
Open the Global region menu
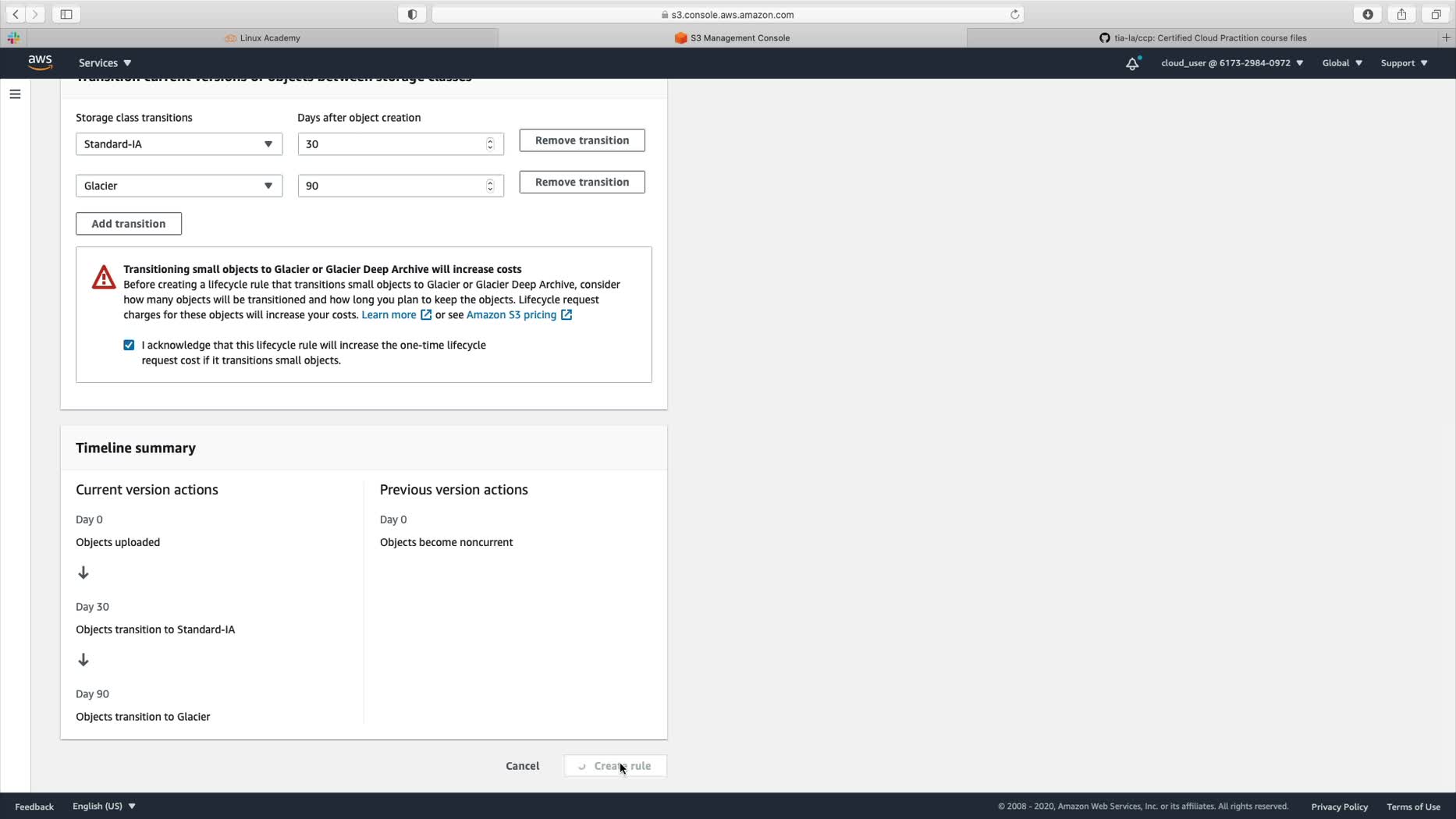point(1342,63)
